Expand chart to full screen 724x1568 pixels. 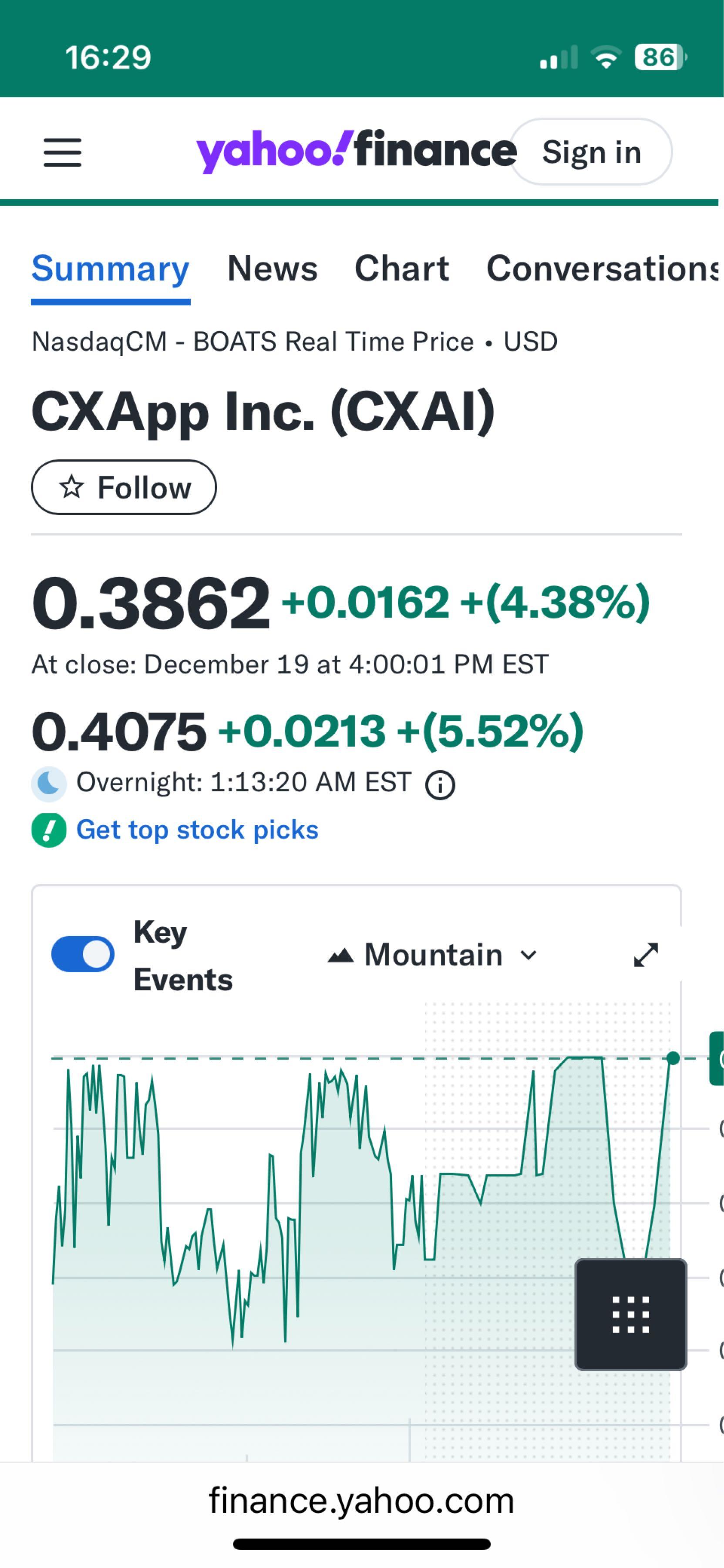coord(646,954)
